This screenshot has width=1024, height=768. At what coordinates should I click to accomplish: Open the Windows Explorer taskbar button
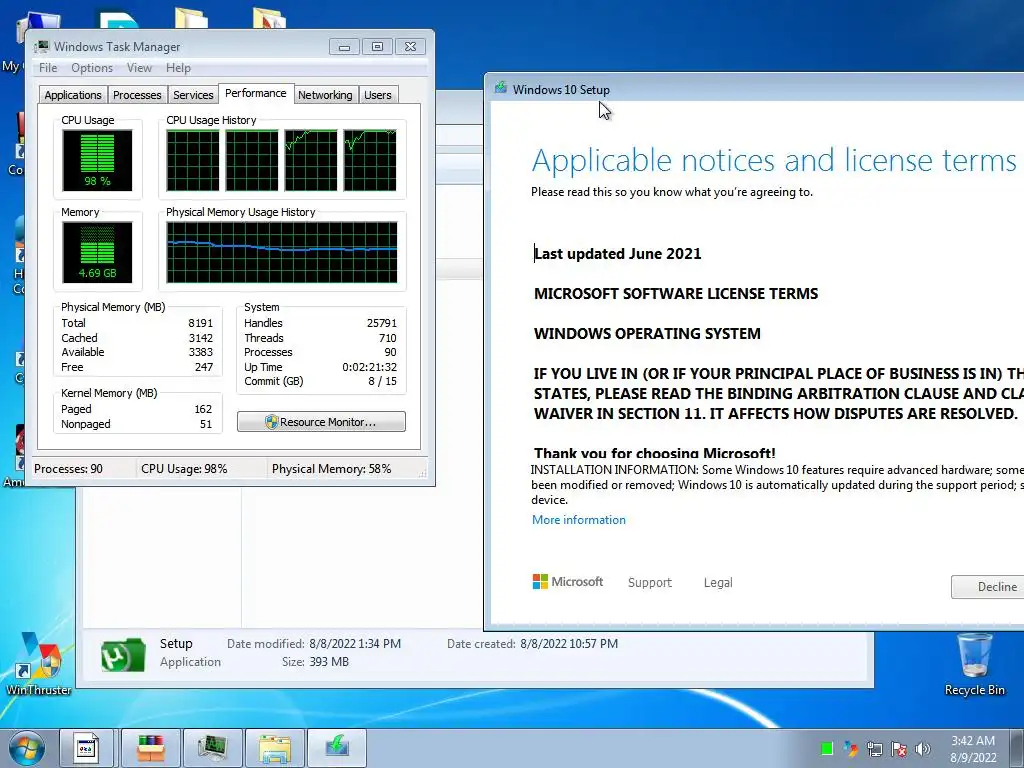[x=274, y=748]
